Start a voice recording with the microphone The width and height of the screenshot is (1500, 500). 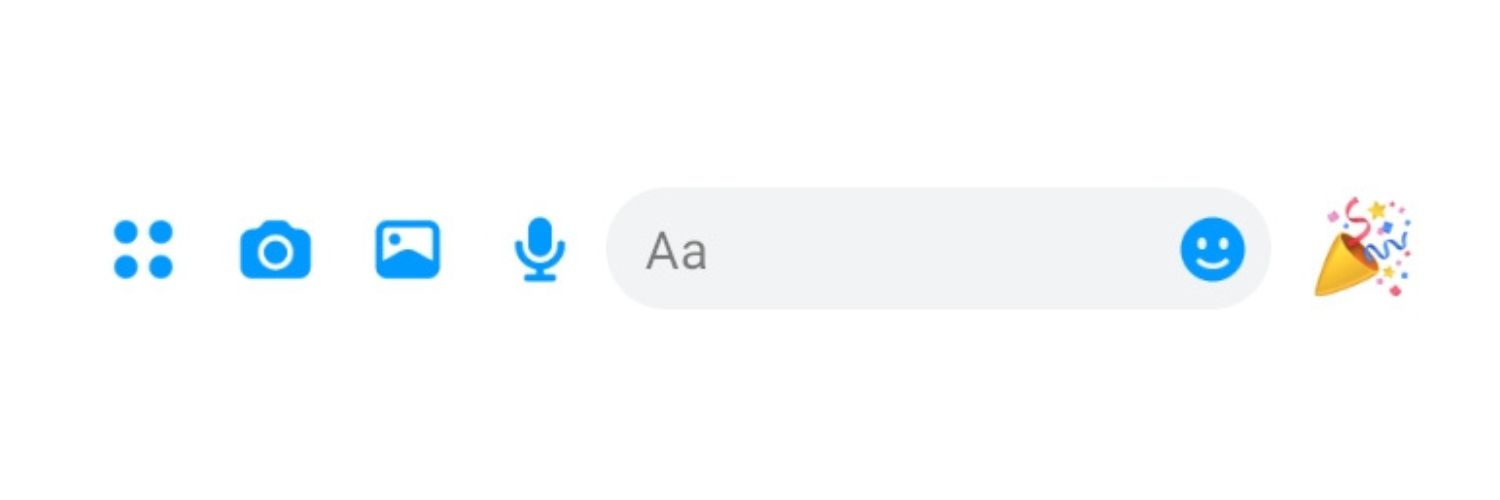[540, 249]
